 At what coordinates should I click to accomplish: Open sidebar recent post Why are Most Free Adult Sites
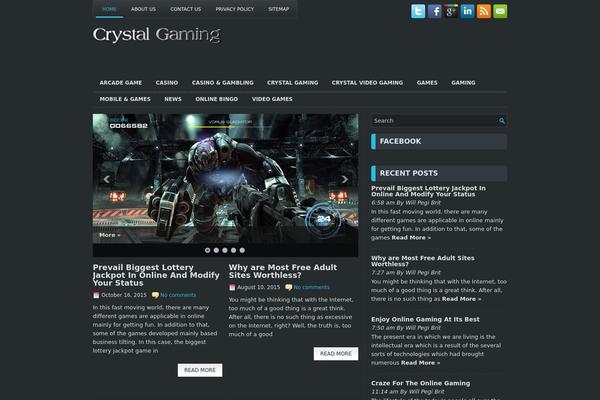(422, 261)
